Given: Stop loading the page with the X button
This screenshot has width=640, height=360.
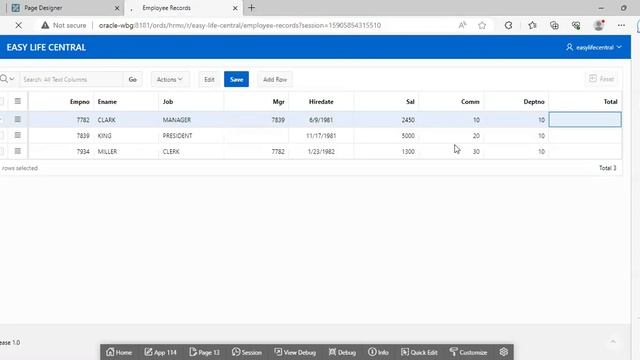Looking at the screenshot, I should click(x=18, y=25).
